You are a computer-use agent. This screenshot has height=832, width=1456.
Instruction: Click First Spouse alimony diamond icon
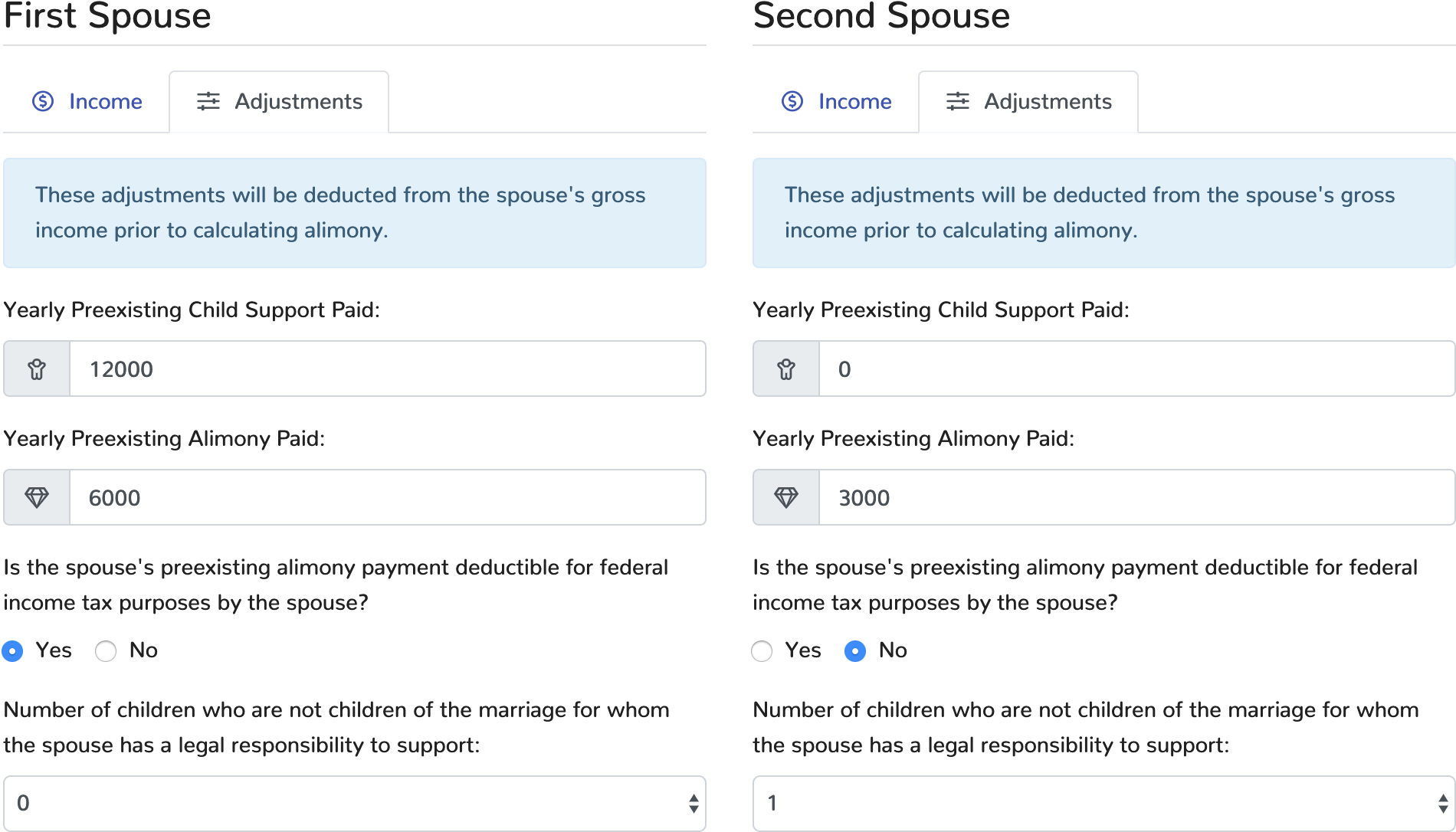click(x=37, y=498)
